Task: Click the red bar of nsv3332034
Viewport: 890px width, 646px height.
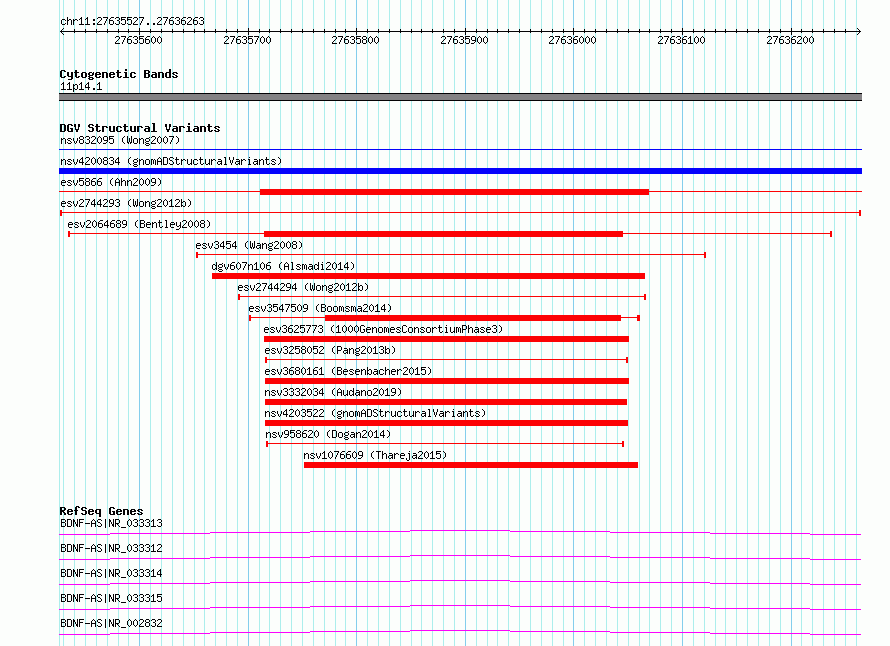Action: (446, 402)
